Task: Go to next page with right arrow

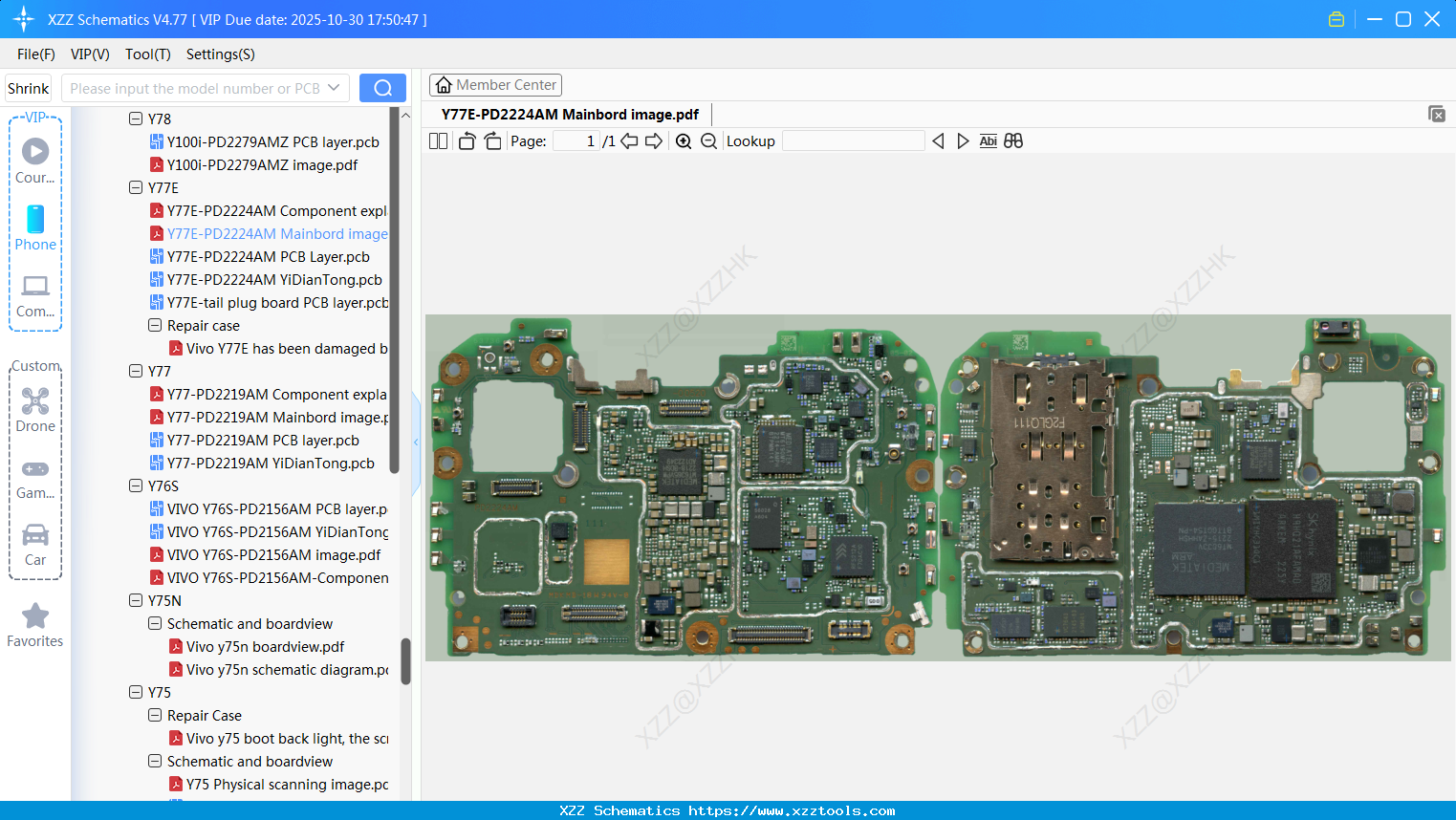Action: (x=653, y=140)
